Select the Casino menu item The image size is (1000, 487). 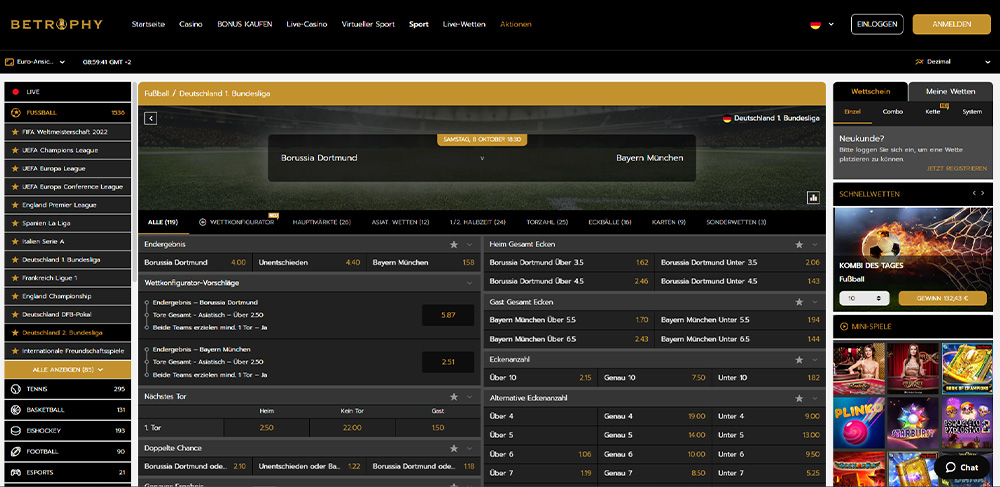pos(191,24)
